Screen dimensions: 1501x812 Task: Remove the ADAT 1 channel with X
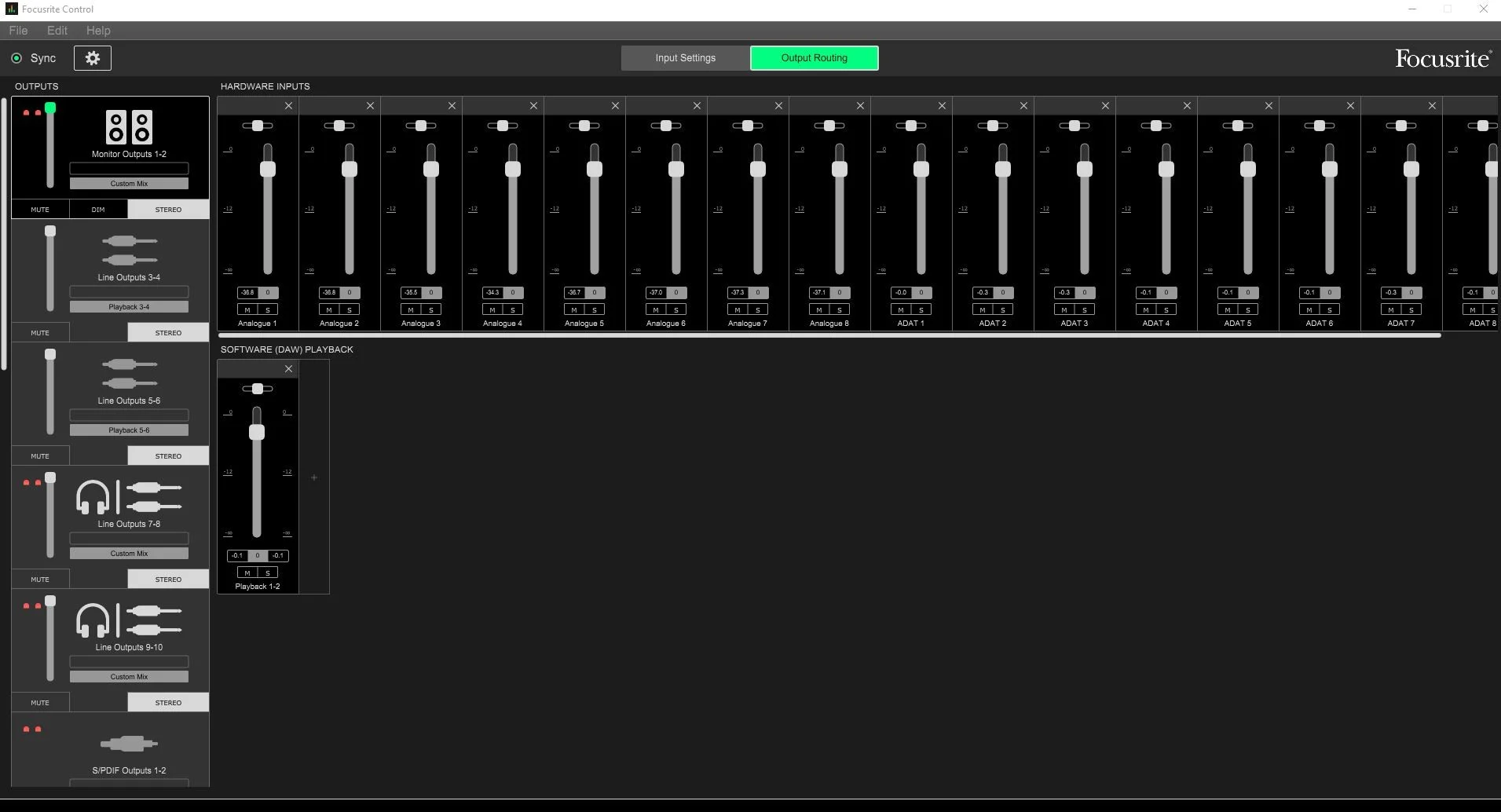tap(942, 106)
